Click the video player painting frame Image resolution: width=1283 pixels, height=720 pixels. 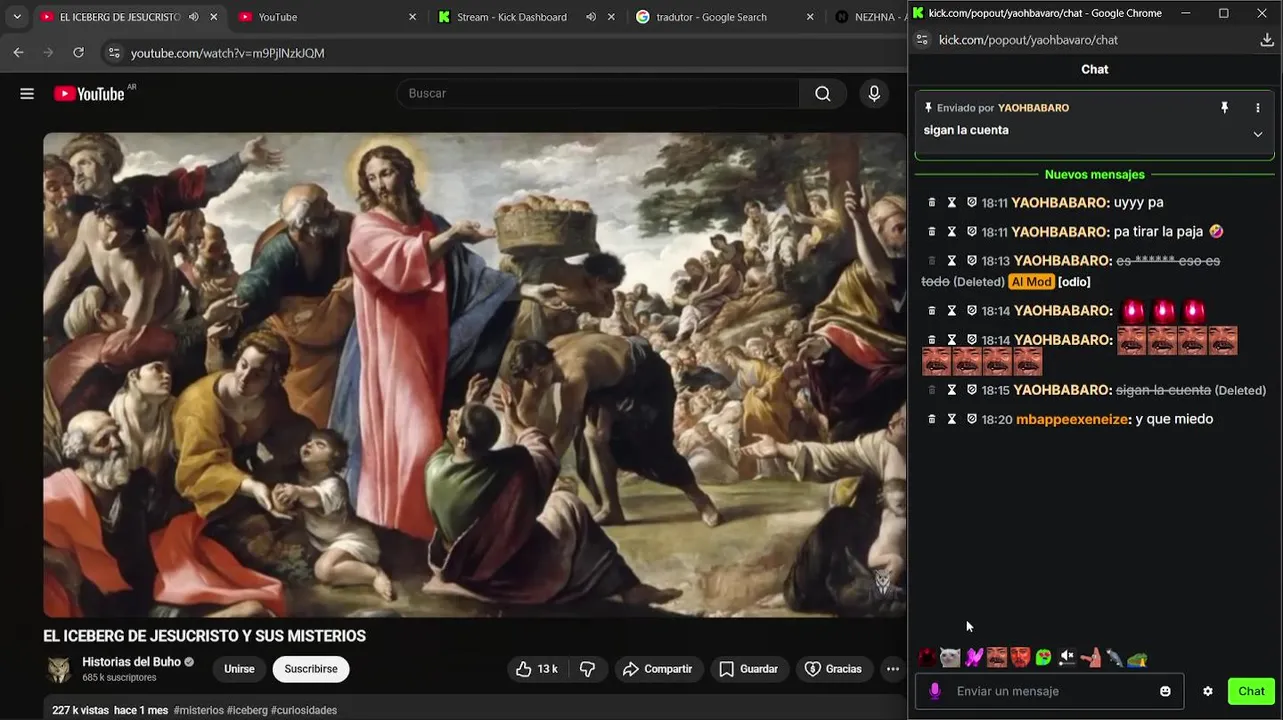(474, 375)
